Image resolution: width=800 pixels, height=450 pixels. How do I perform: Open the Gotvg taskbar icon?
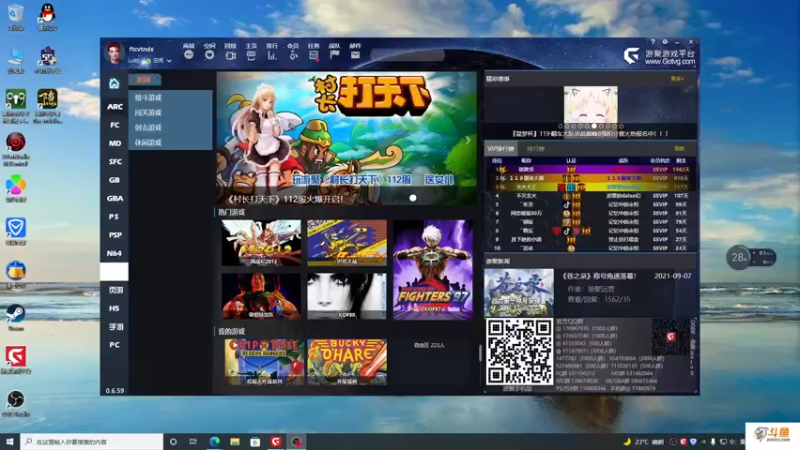tap(276, 441)
